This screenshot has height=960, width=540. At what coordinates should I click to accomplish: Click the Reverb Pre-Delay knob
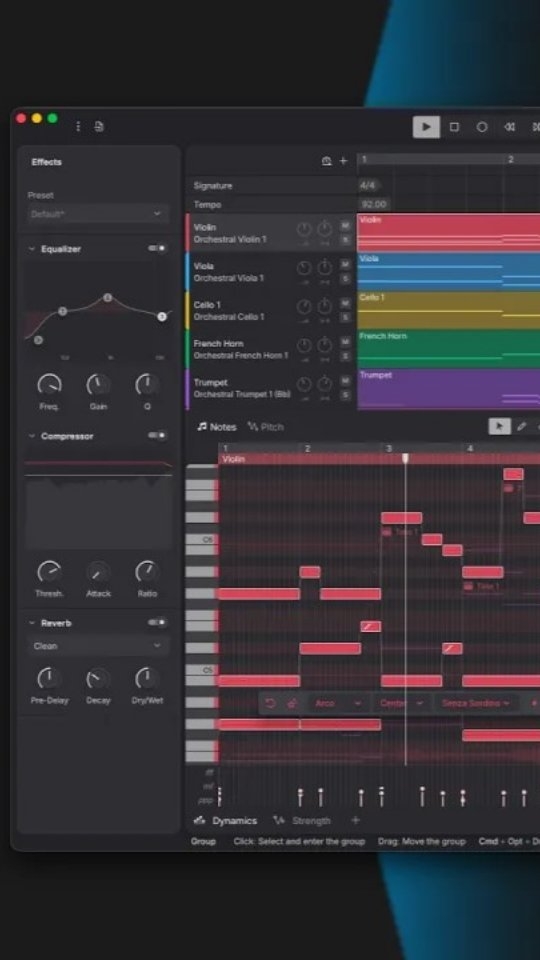(x=49, y=678)
